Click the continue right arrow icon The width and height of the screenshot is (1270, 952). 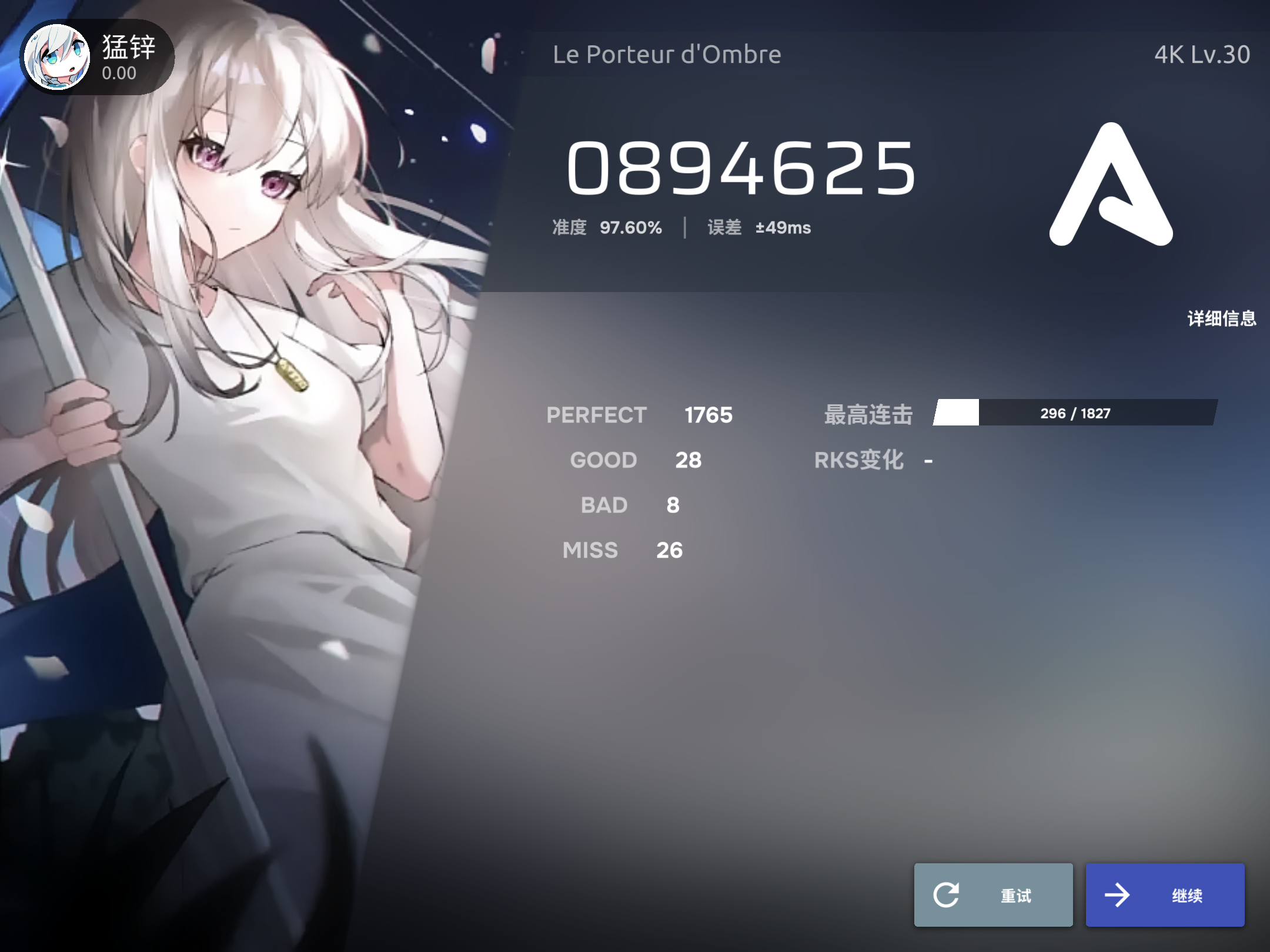[1117, 895]
